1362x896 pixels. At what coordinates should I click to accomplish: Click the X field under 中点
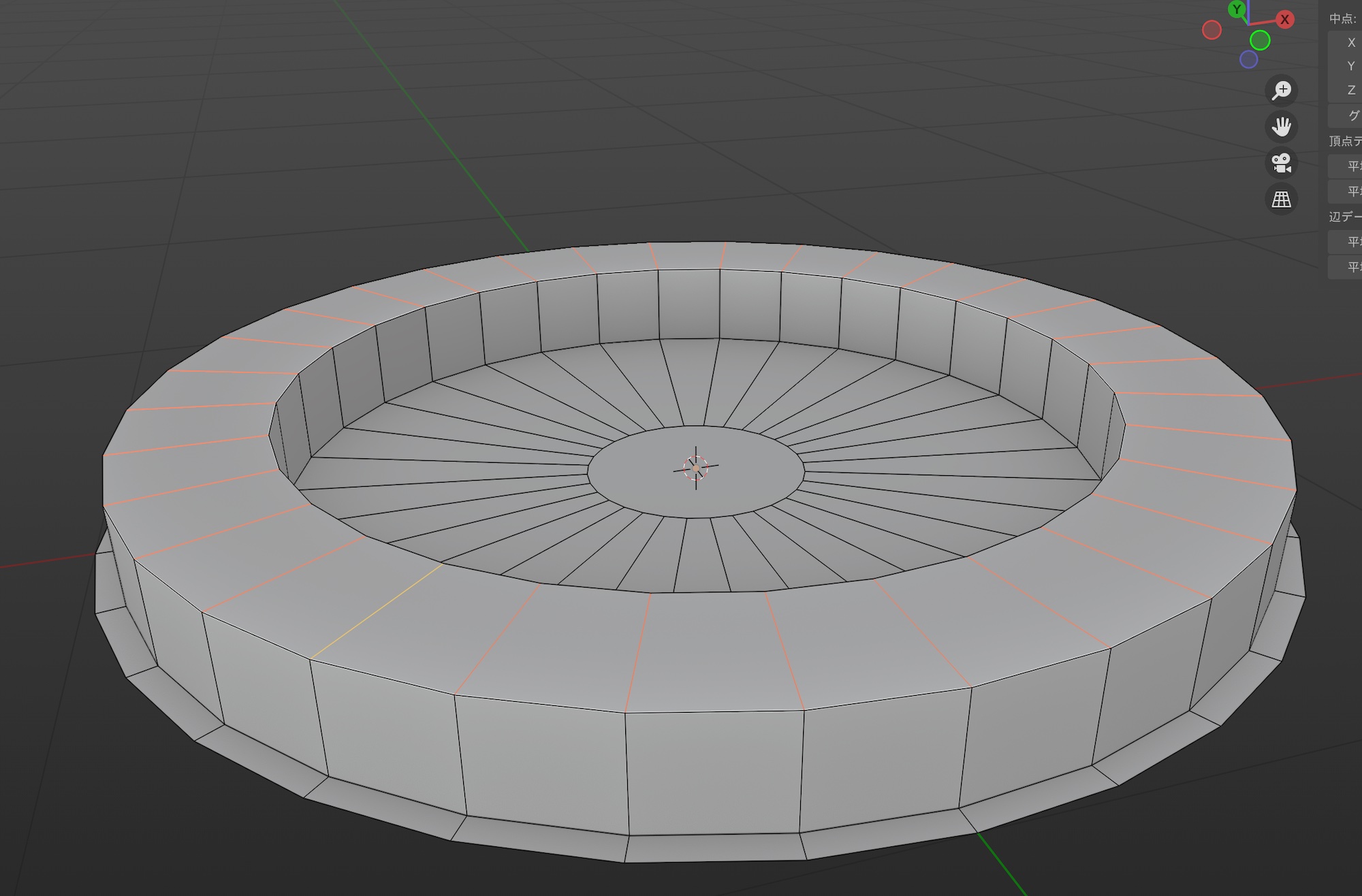click(x=1347, y=42)
